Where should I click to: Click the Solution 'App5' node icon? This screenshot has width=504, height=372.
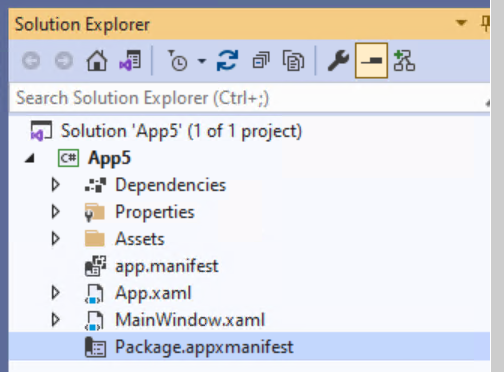(x=41, y=131)
